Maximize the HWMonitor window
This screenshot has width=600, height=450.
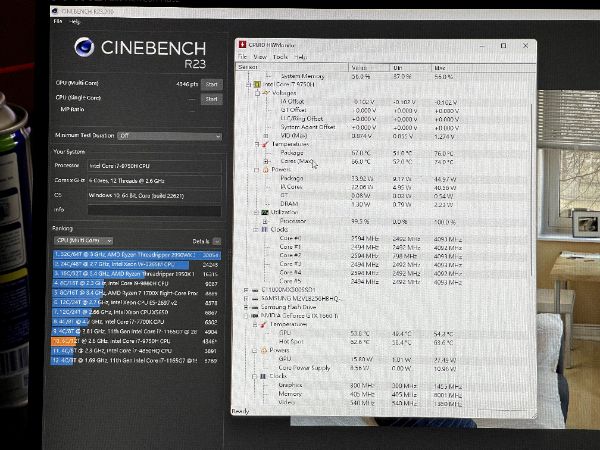pyautogui.click(x=504, y=46)
